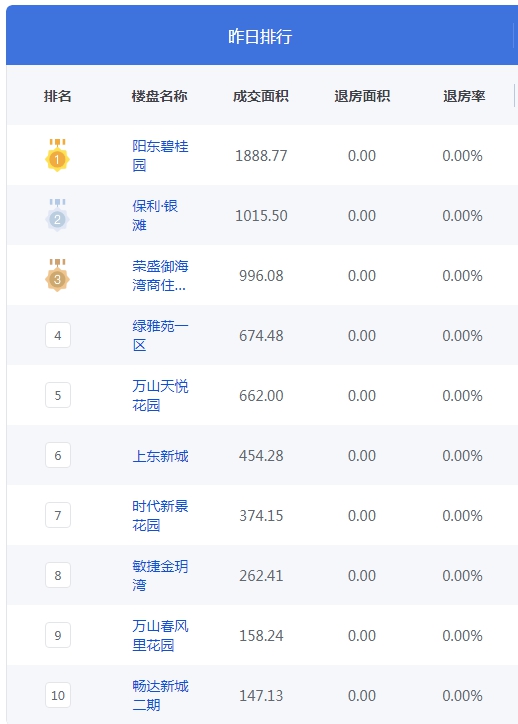
Task: Click the rank 4 number badge
Action: tap(58, 335)
